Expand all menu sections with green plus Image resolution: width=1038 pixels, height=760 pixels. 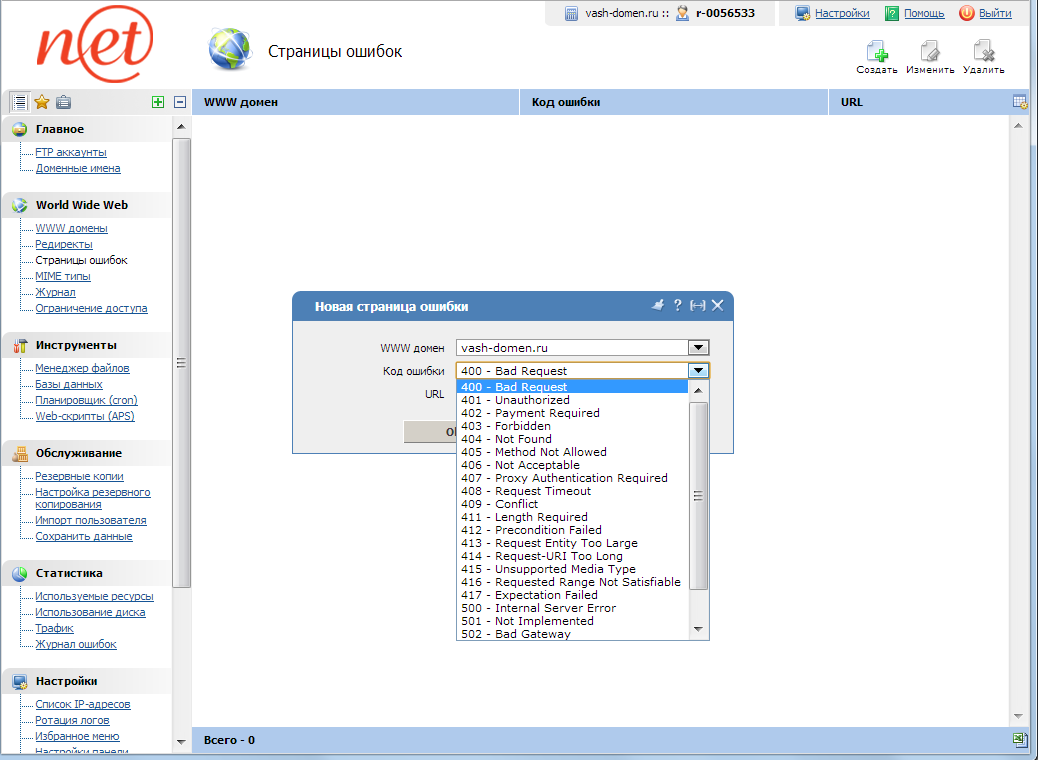click(x=158, y=102)
